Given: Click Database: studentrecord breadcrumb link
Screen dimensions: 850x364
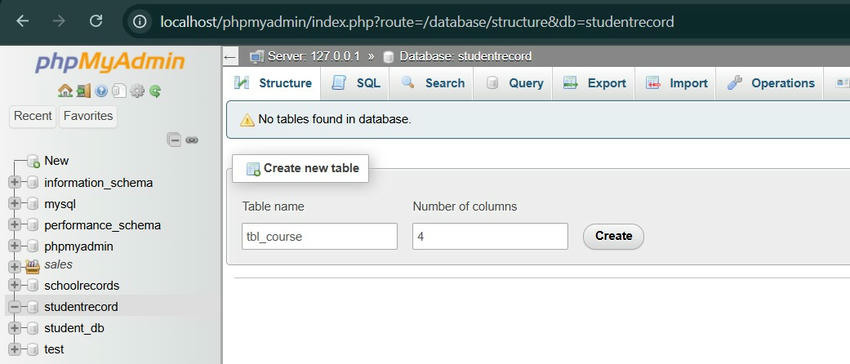Looking at the screenshot, I should pos(465,56).
